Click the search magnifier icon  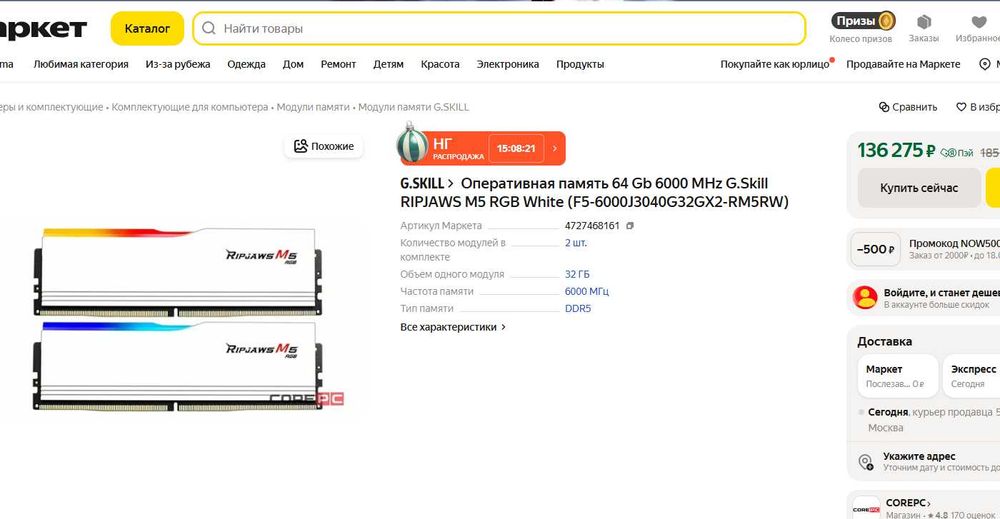point(209,29)
